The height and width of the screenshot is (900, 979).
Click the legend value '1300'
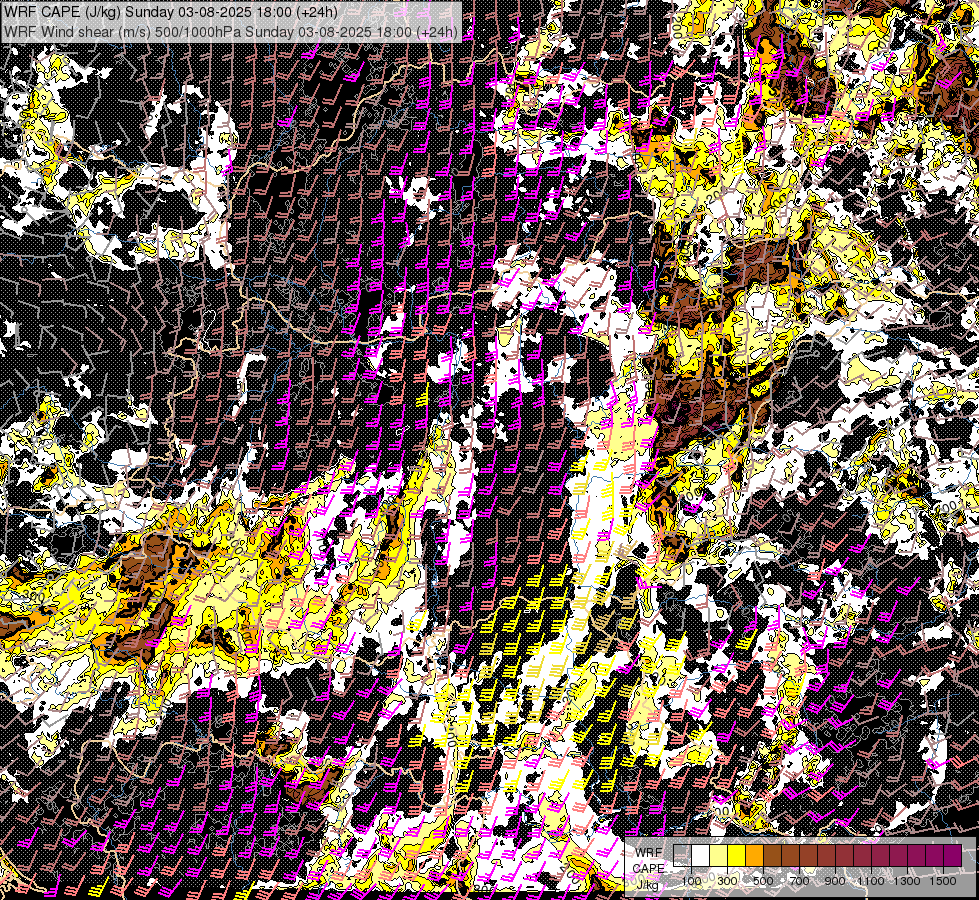[907, 881]
